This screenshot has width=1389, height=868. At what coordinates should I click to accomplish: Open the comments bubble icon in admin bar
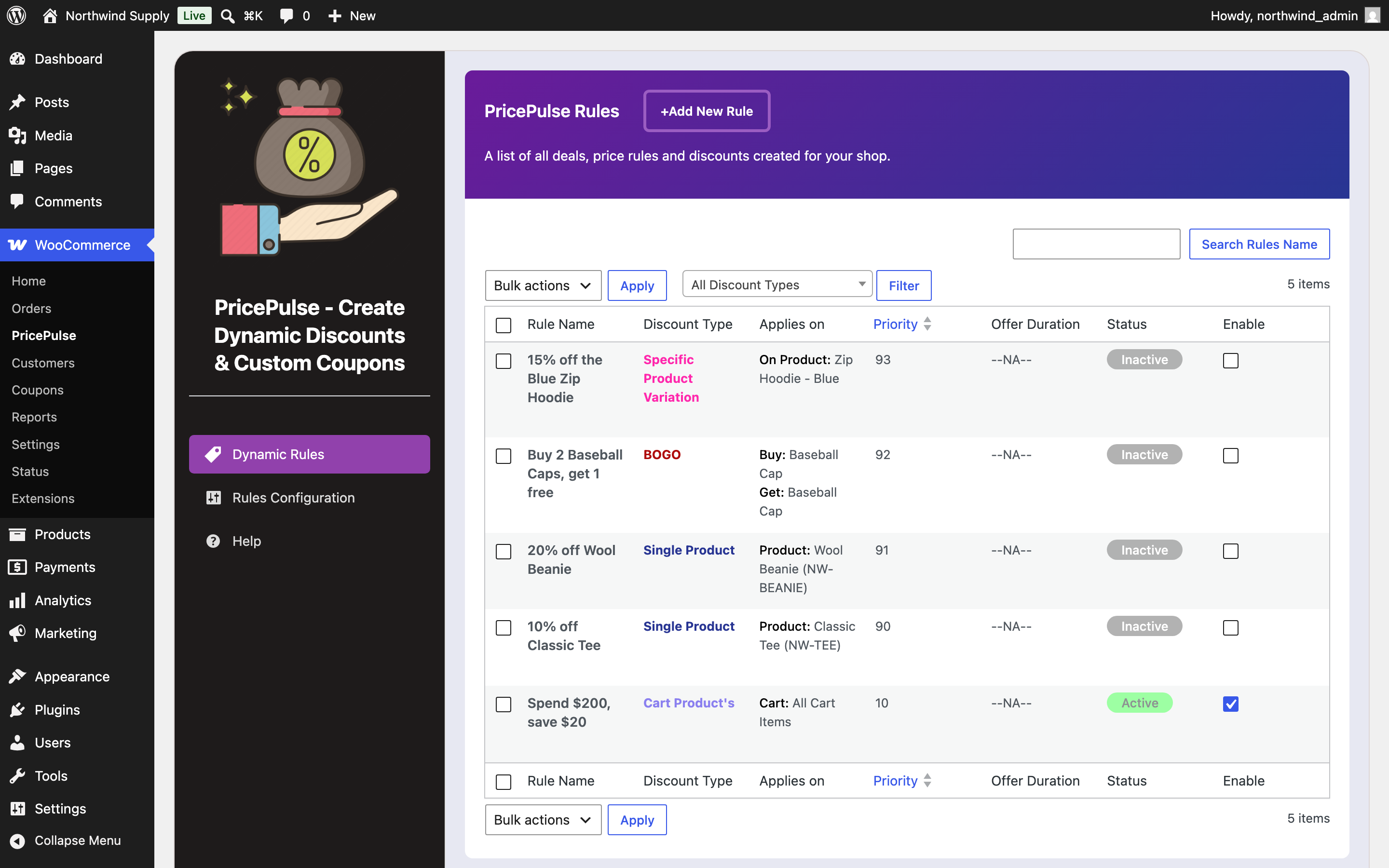[286, 15]
